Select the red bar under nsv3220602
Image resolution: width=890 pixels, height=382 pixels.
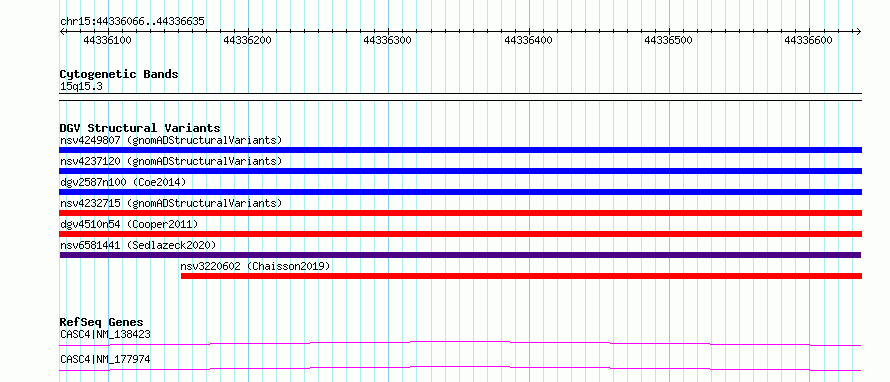(521, 276)
